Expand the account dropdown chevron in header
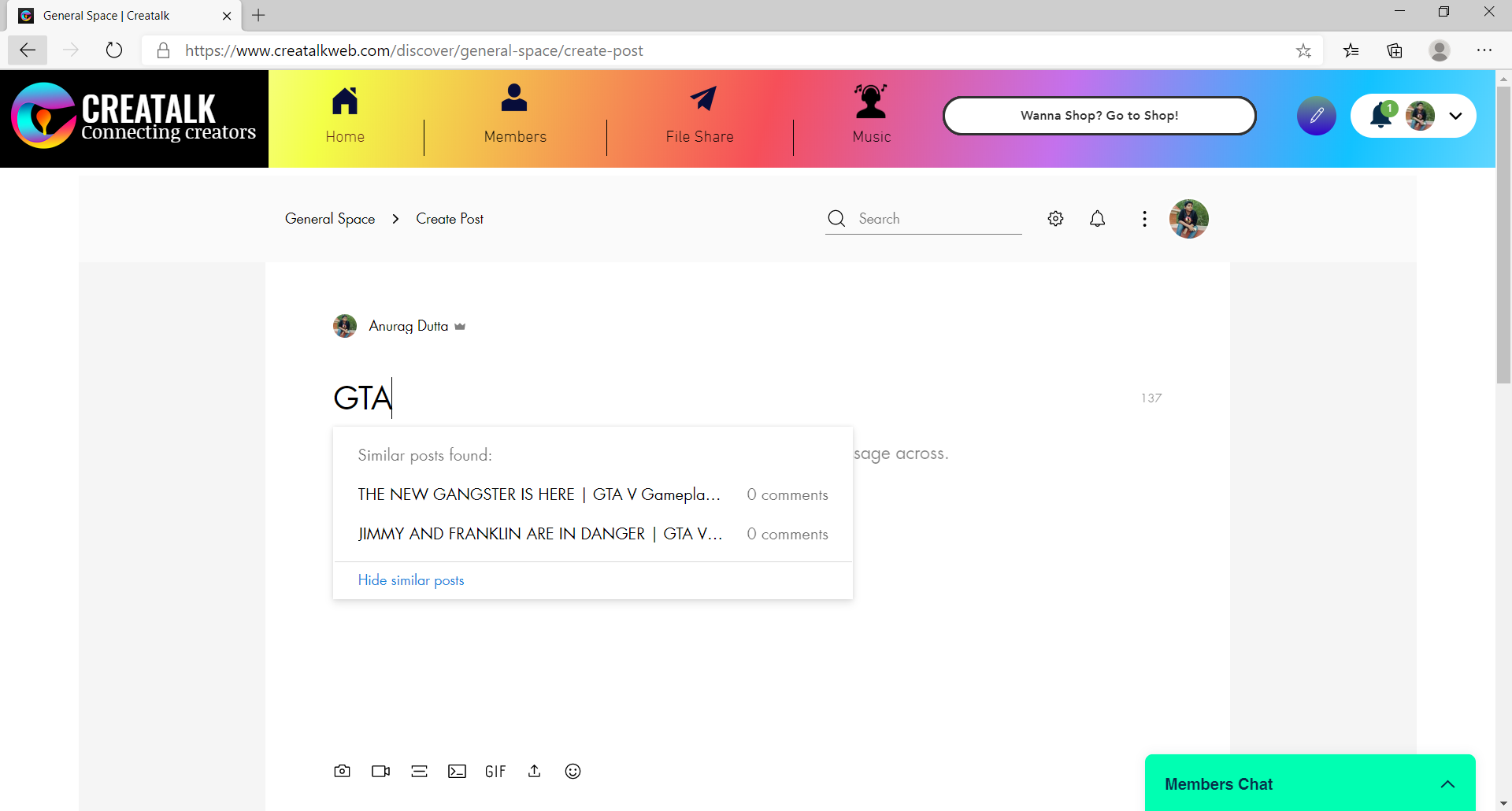 [x=1455, y=116]
